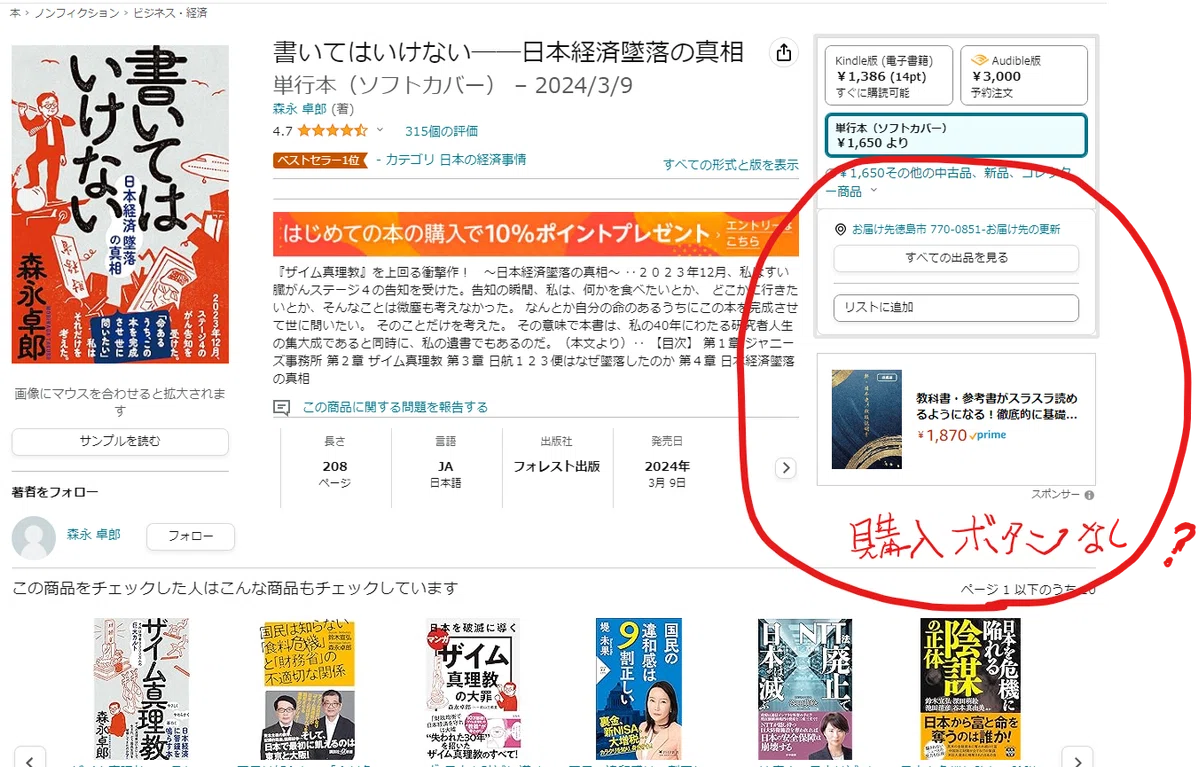Click リストに追加 button
This screenshot has width=1200, height=767.
pos(956,307)
